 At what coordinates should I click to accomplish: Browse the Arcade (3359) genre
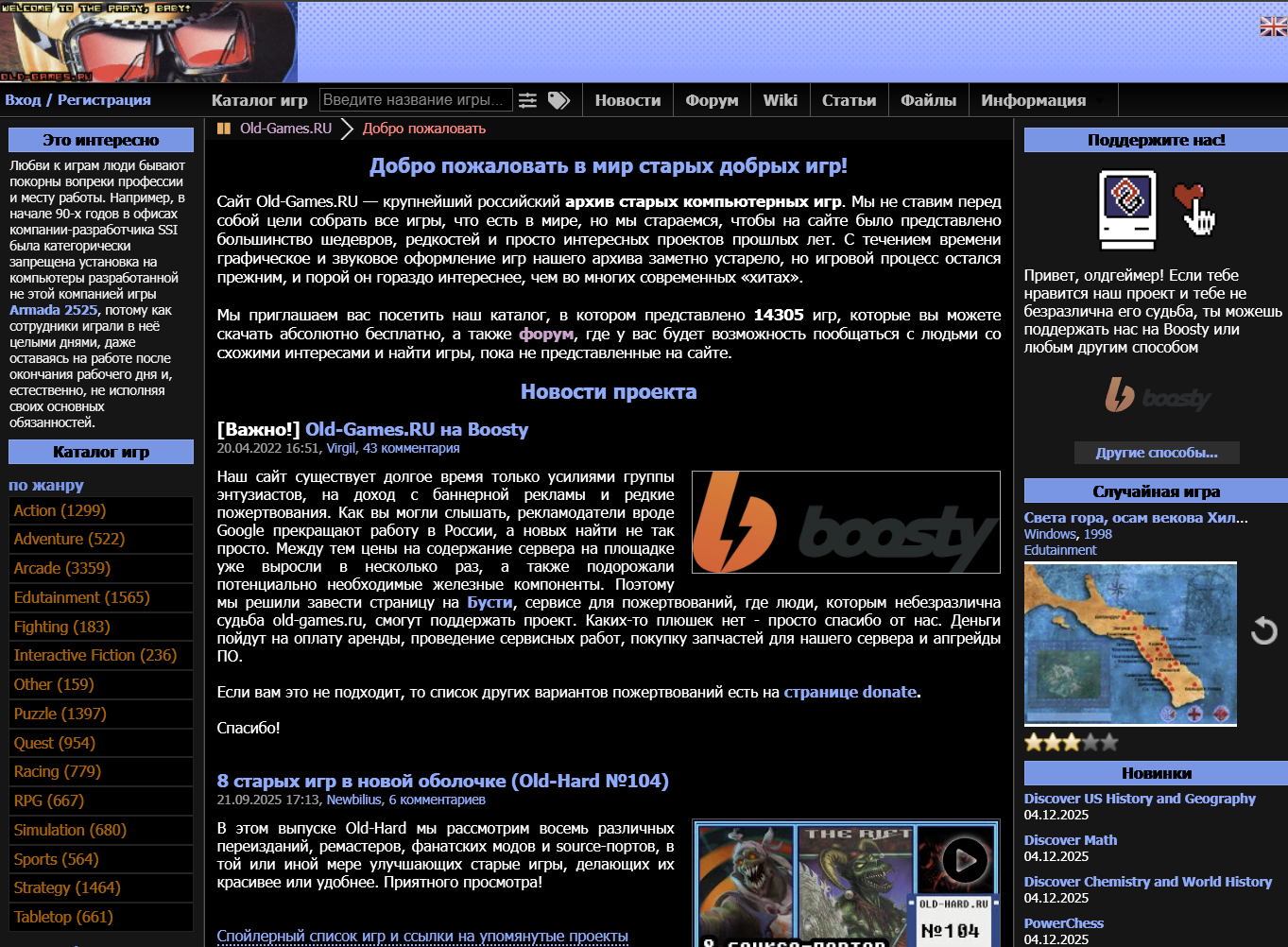pos(100,568)
